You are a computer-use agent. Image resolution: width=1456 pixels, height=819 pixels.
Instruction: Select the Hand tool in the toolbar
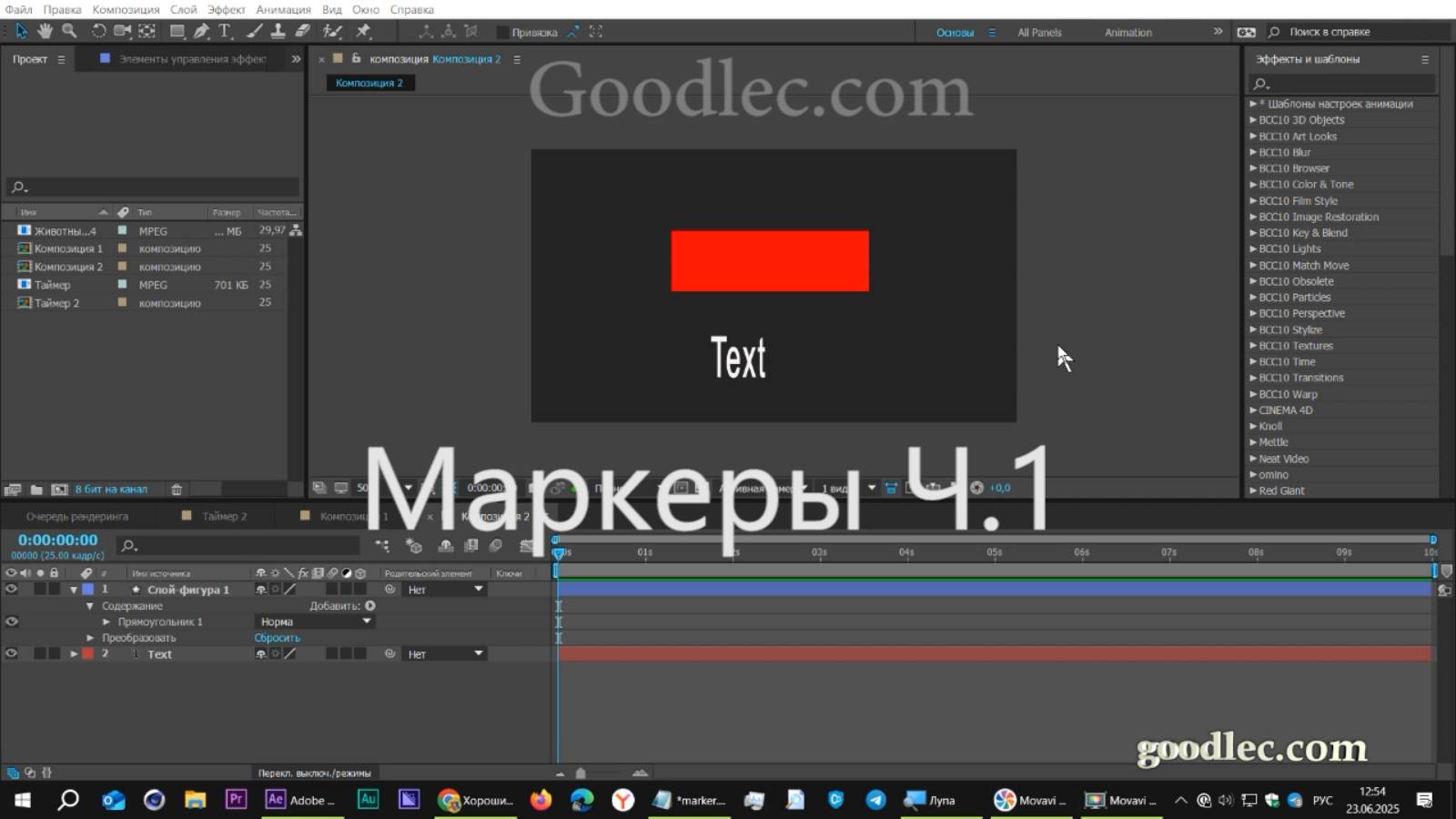pyautogui.click(x=44, y=30)
